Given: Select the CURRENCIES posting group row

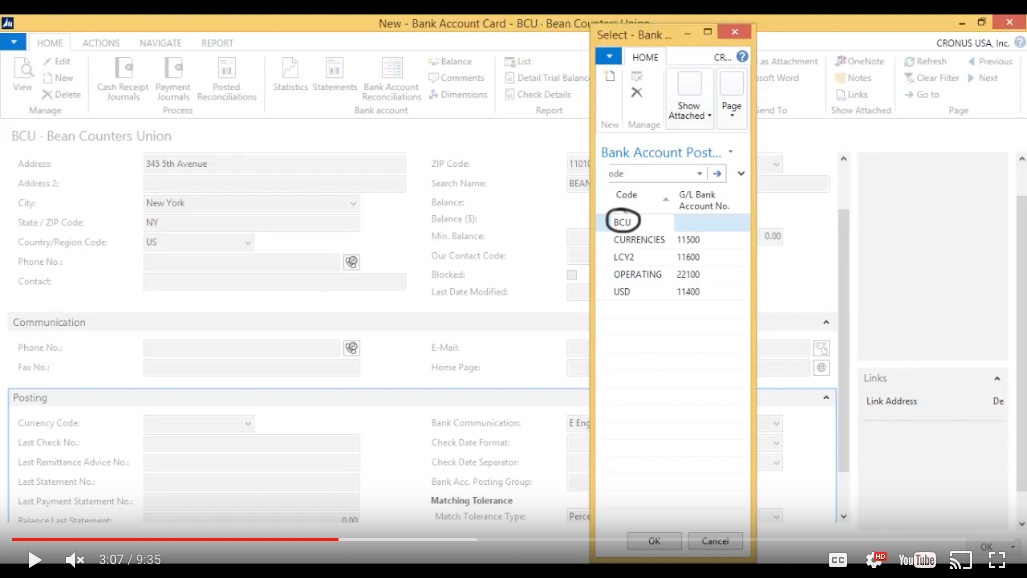Looking at the screenshot, I should point(638,239).
